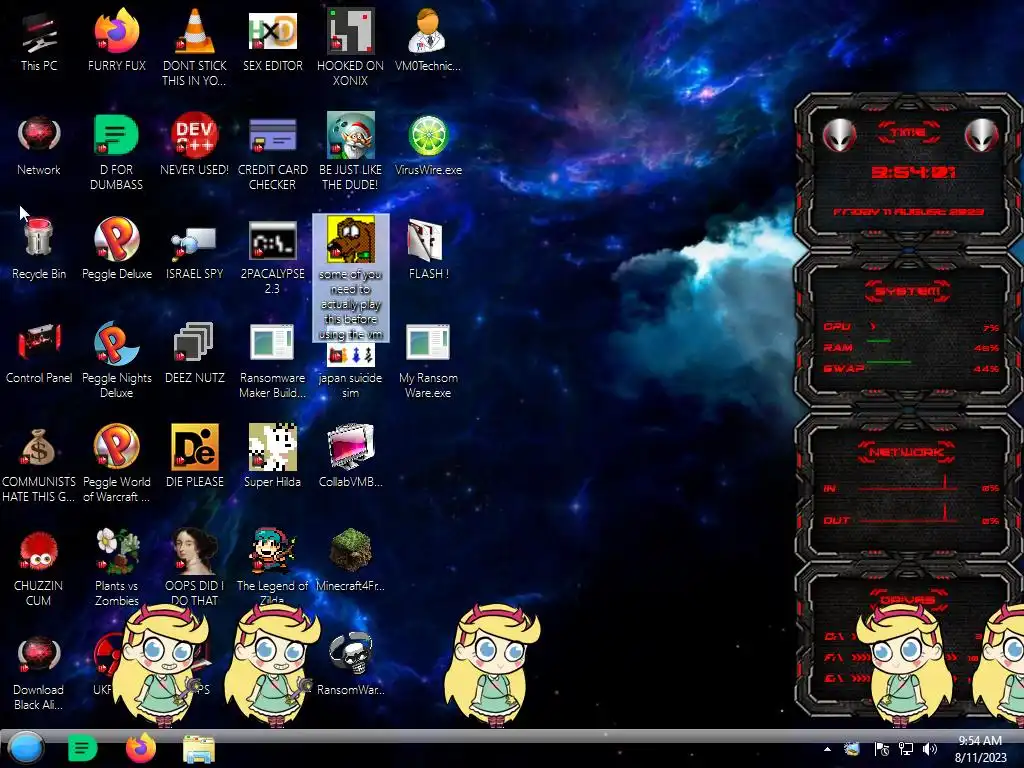Screen dimensions: 1024x768
Task: Show hidden system tray icons
Action: [x=827, y=749]
